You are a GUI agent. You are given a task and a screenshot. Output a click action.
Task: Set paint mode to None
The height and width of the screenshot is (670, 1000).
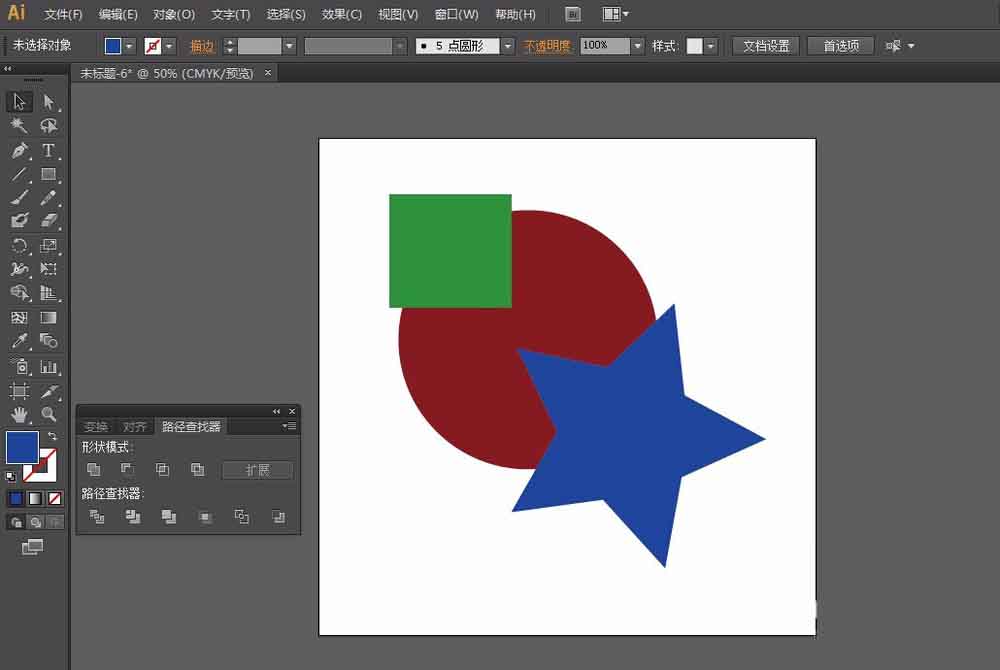pyautogui.click(x=55, y=499)
